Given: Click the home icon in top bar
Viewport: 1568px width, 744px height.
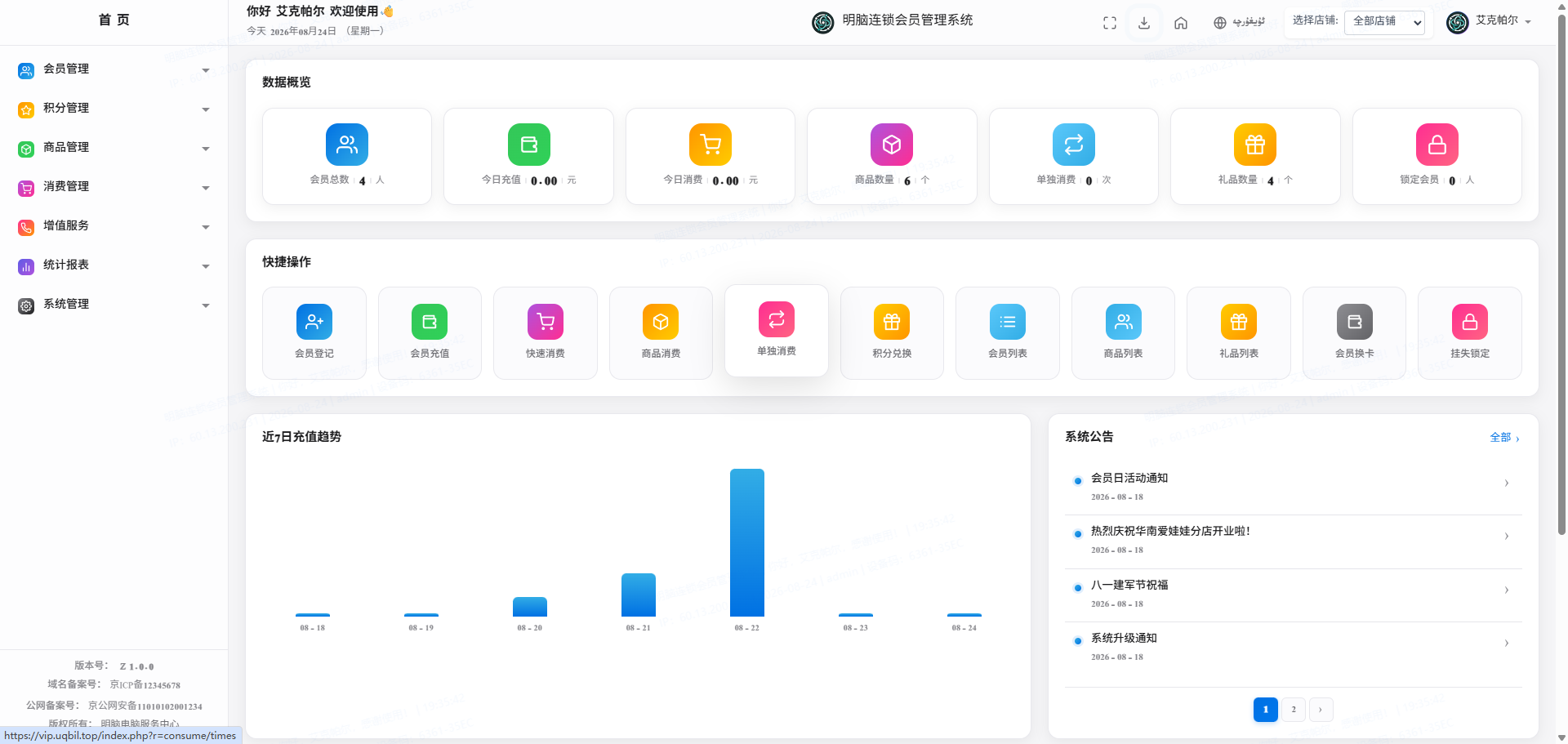Looking at the screenshot, I should (1181, 23).
